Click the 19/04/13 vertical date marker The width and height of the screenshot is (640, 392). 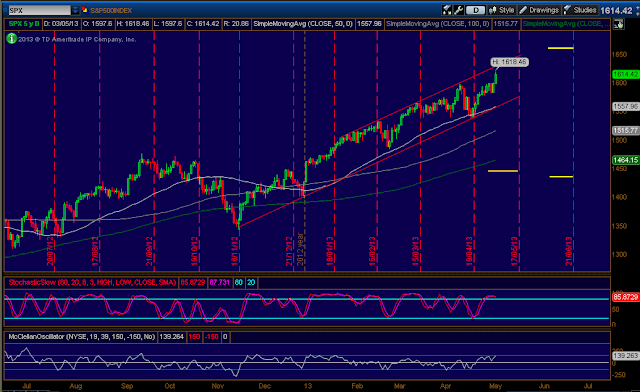pos(470,251)
